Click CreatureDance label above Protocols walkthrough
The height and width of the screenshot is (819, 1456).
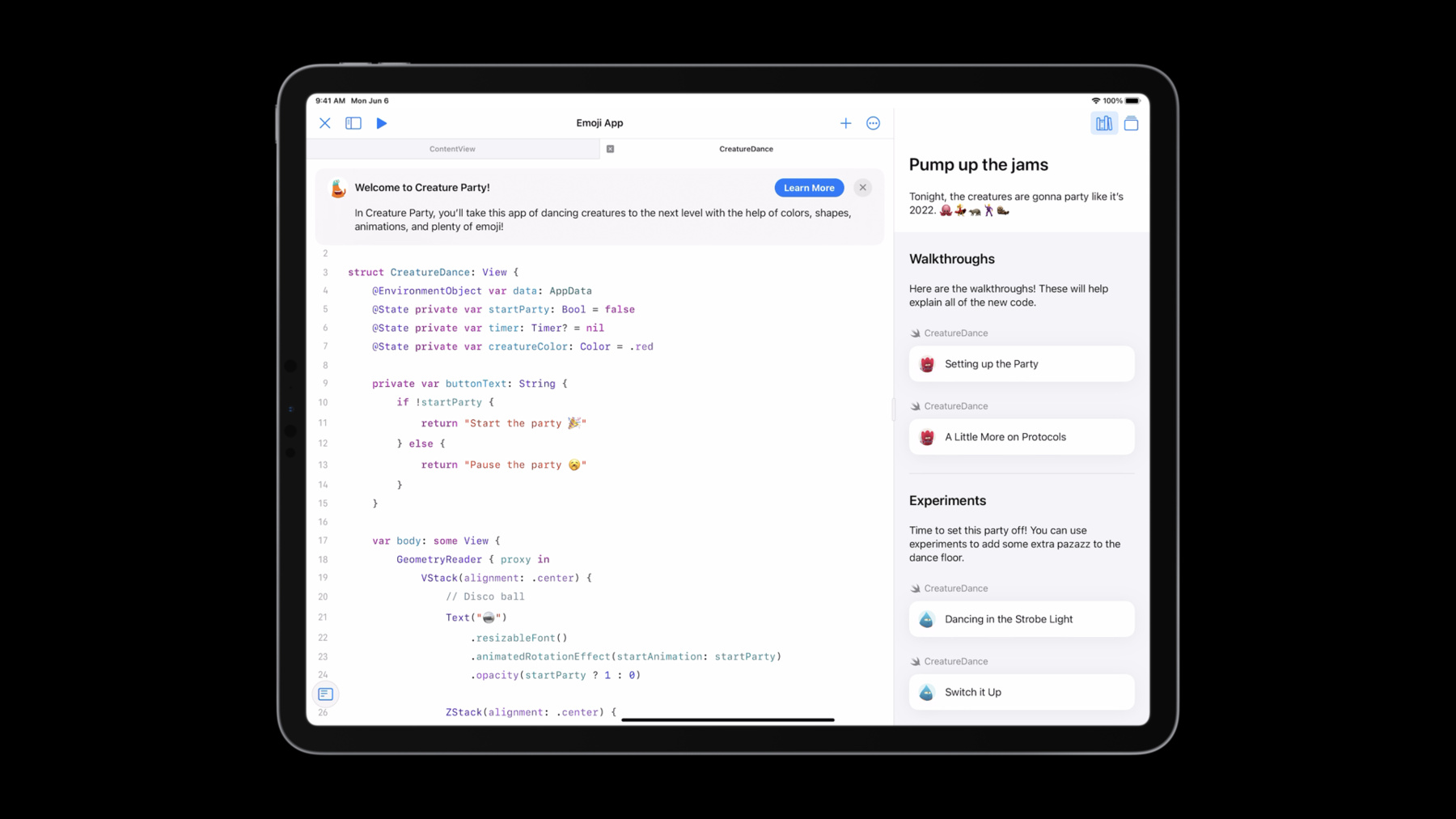tap(955, 406)
